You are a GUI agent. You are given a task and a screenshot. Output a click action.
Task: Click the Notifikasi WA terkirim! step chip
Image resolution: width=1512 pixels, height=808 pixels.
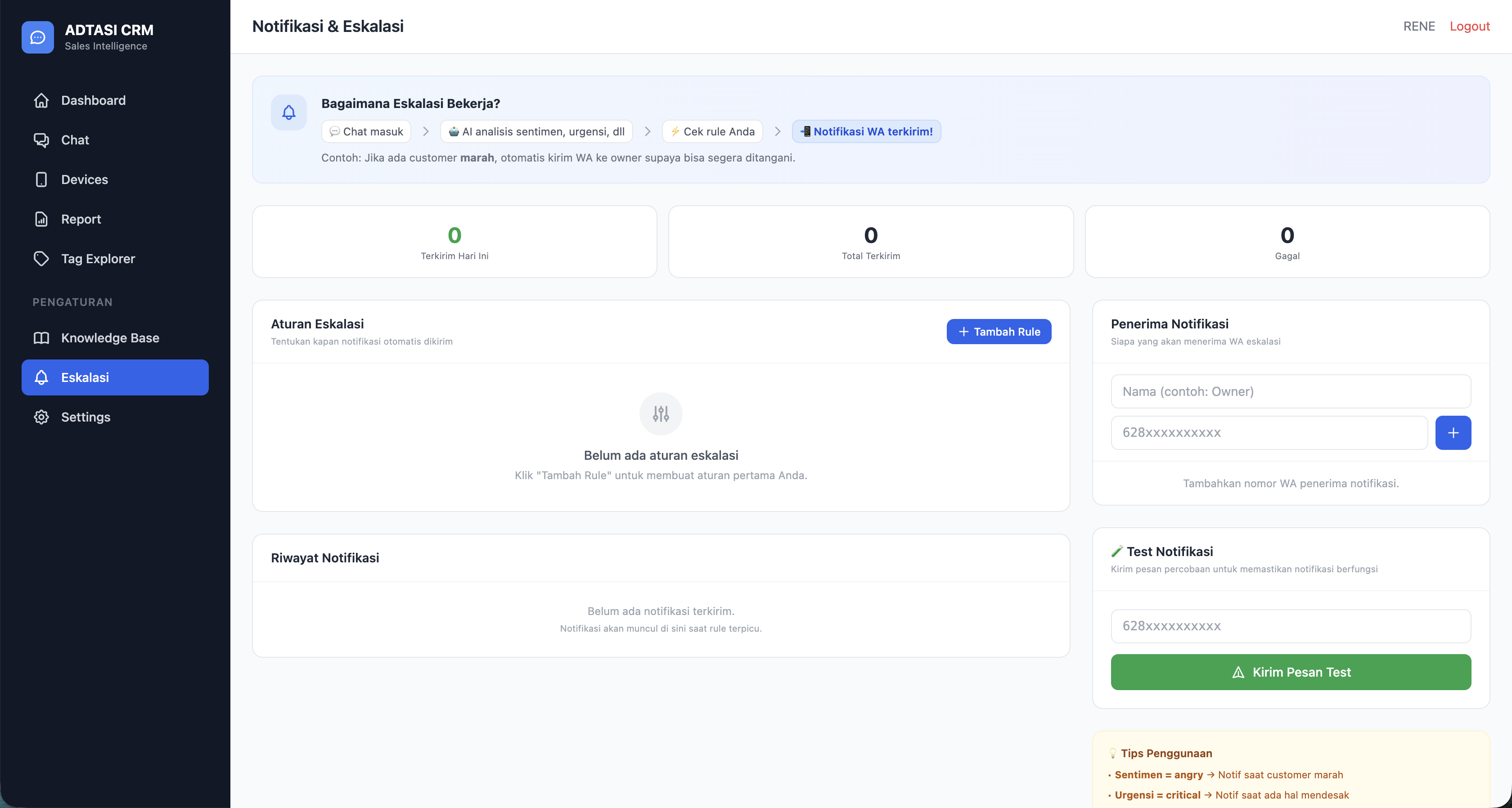[866, 131]
